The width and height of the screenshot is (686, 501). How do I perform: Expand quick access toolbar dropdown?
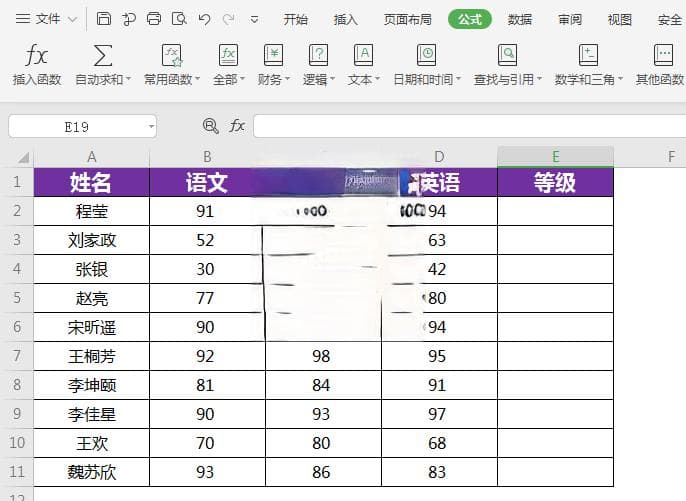254,20
